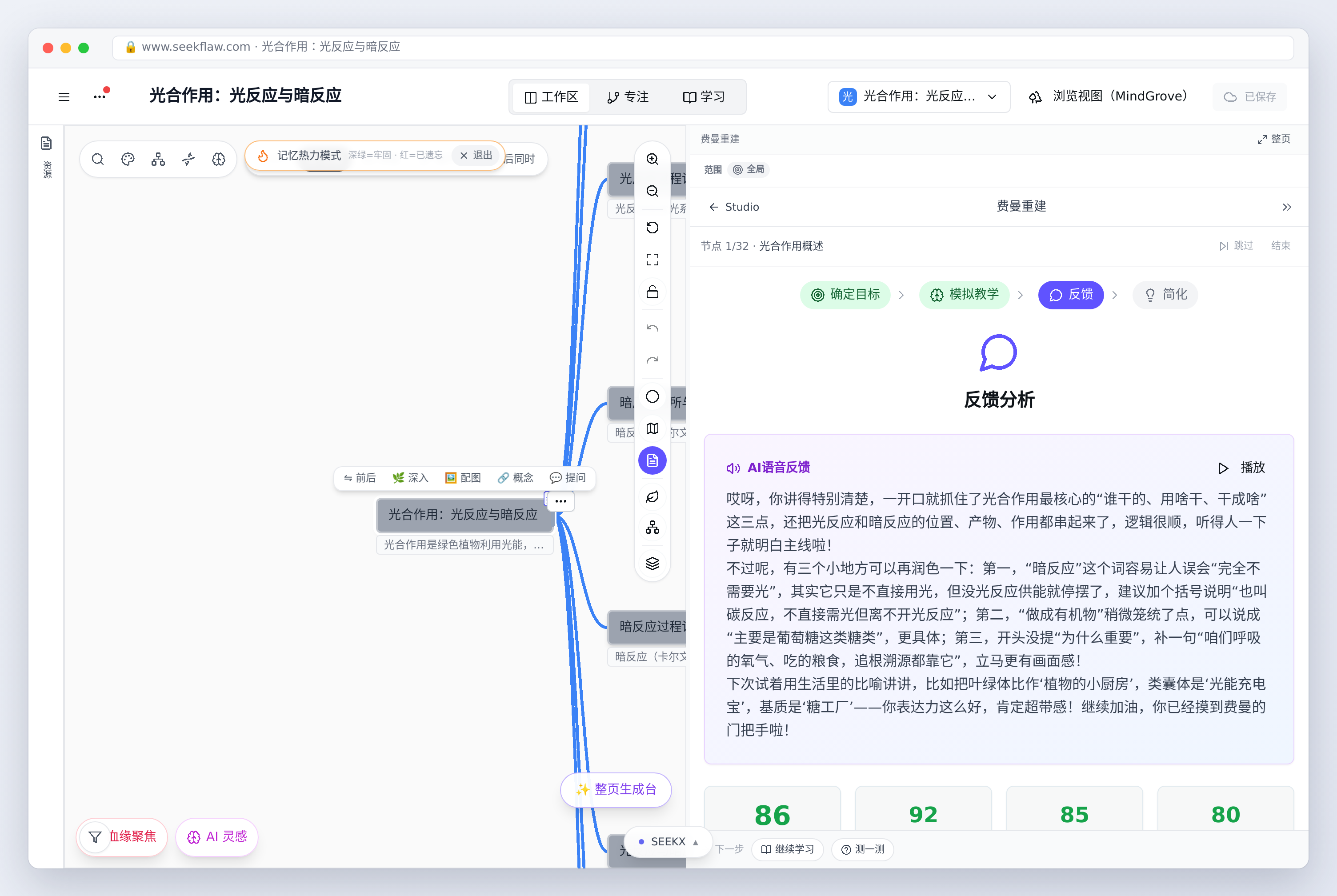The height and width of the screenshot is (896, 1337).
Task: Go back to Studio
Action: coord(734,207)
